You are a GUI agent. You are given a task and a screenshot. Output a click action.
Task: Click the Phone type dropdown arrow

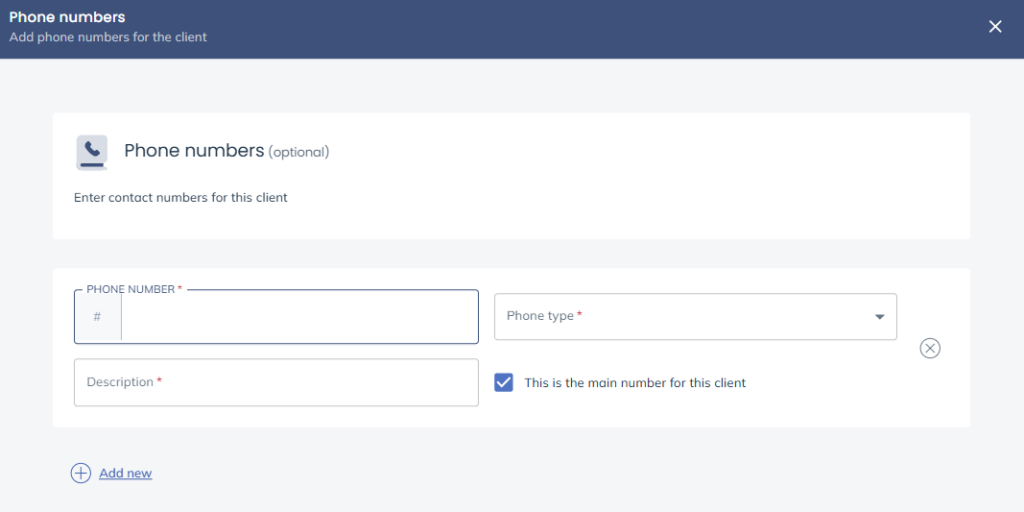[x=880, y=317]
